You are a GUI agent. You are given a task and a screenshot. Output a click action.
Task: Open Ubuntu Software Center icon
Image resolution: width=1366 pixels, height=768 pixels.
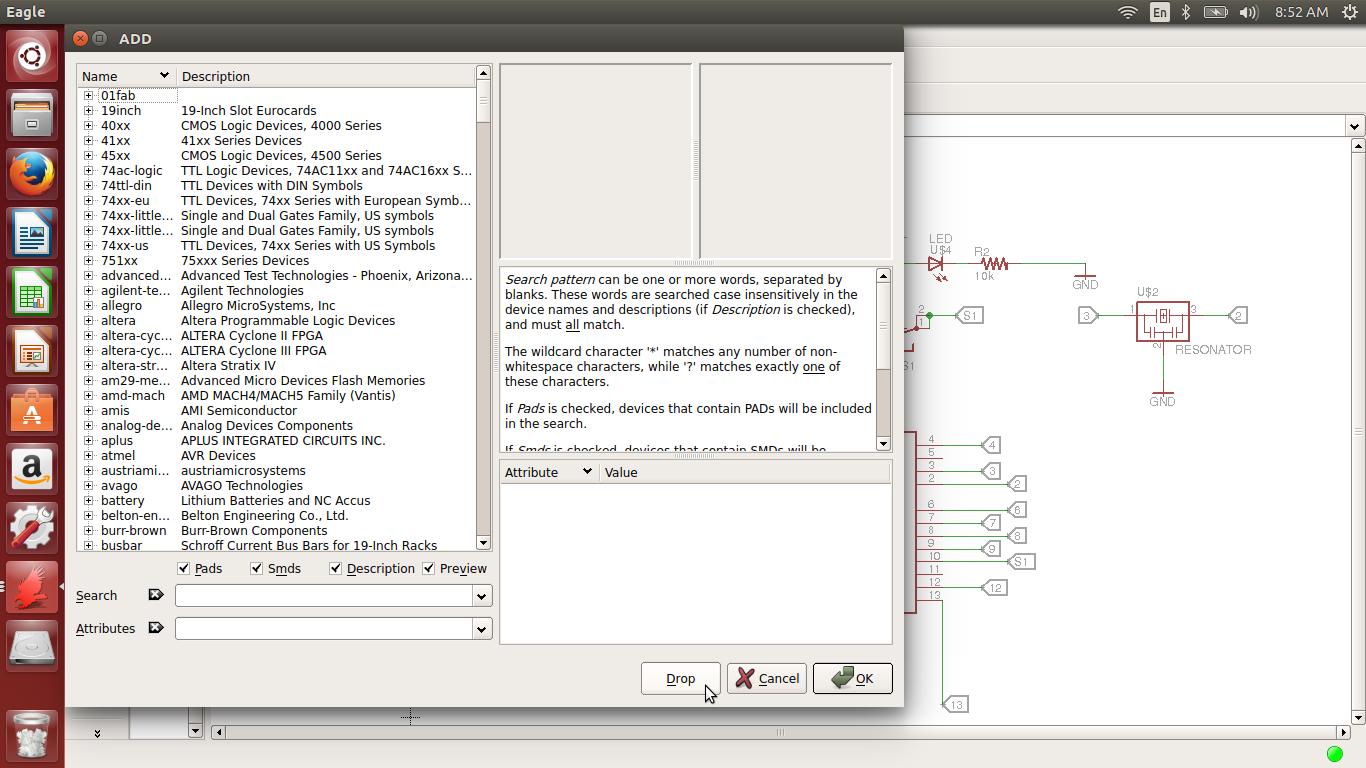click(x=32, y=411)
